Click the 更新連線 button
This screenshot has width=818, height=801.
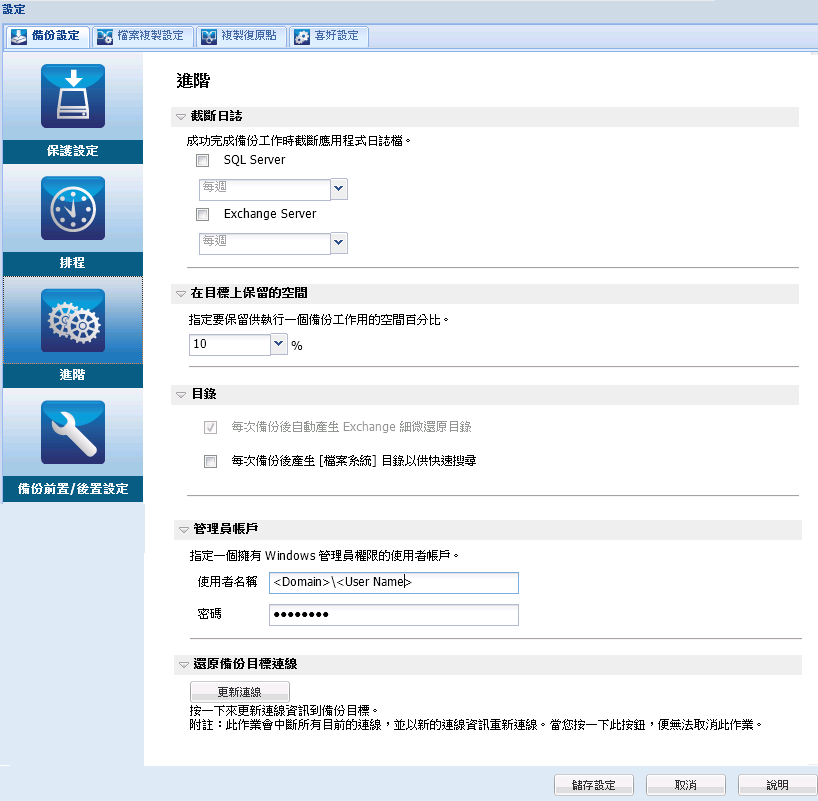(x=239, y=692)
